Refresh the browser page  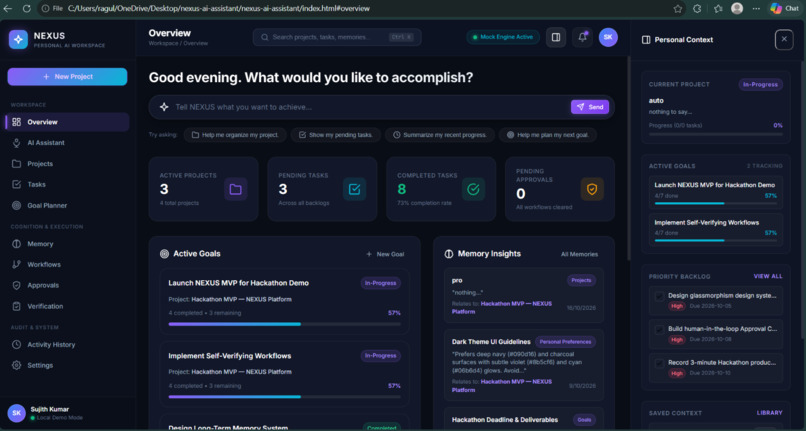coord(26,8)
